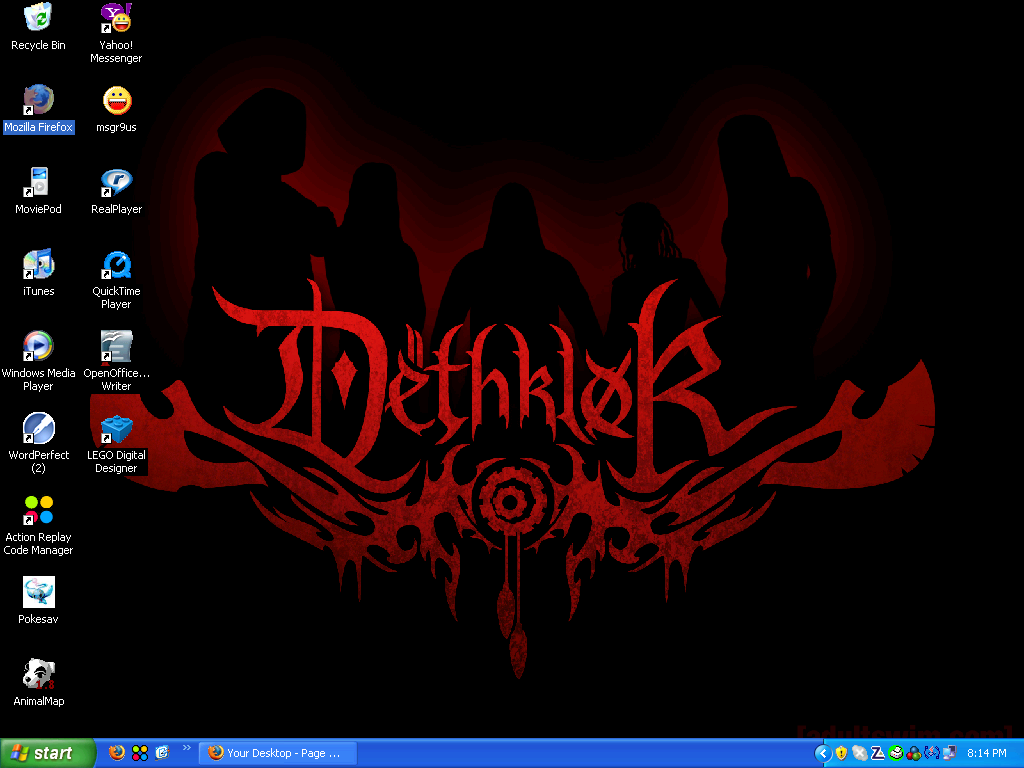Image resolution: width=1024 pixels, height=768 pixels.
Task: Start RealPlayer
Action: point(115,182)
